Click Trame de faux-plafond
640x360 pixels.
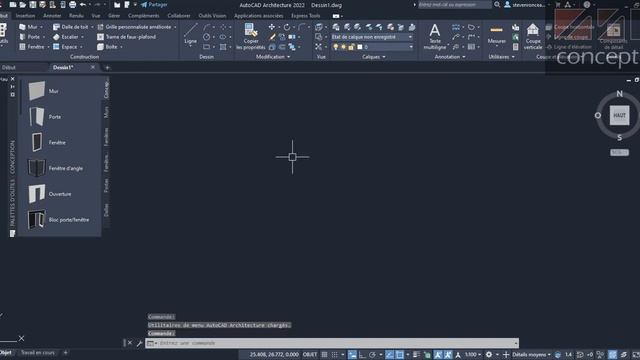point(127,37)
